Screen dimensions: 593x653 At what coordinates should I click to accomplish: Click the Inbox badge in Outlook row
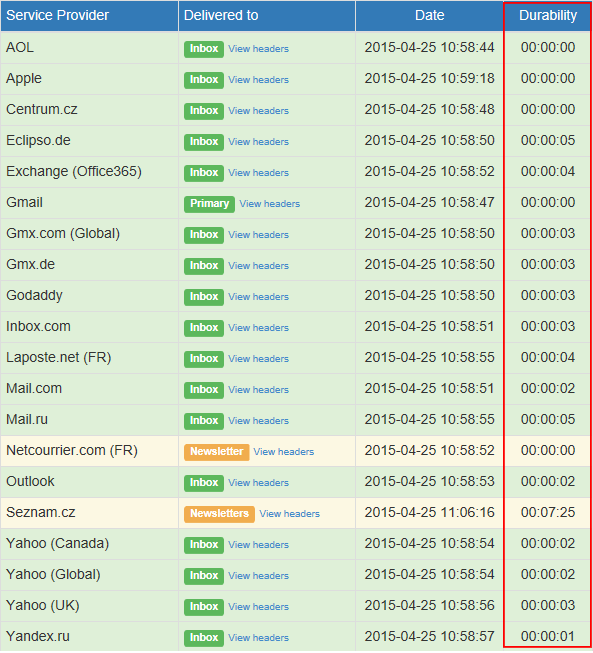(204, 483)
